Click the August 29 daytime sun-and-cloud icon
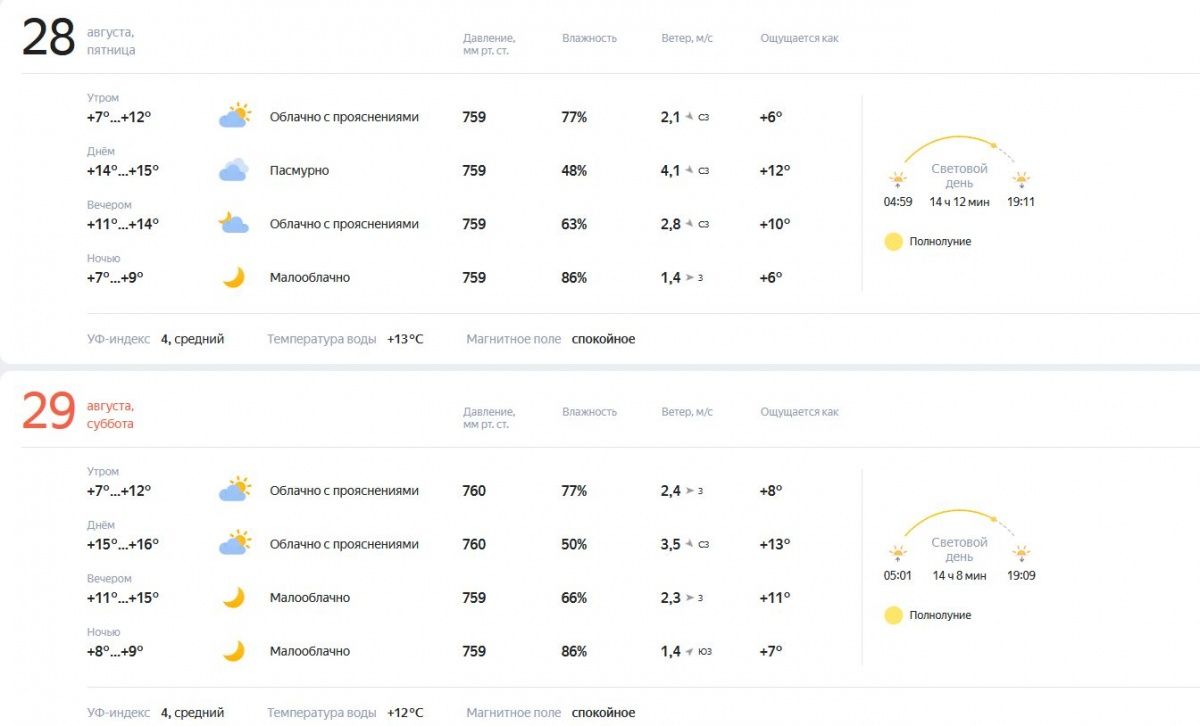The image size is (1200, 726). tap(234, 544)
